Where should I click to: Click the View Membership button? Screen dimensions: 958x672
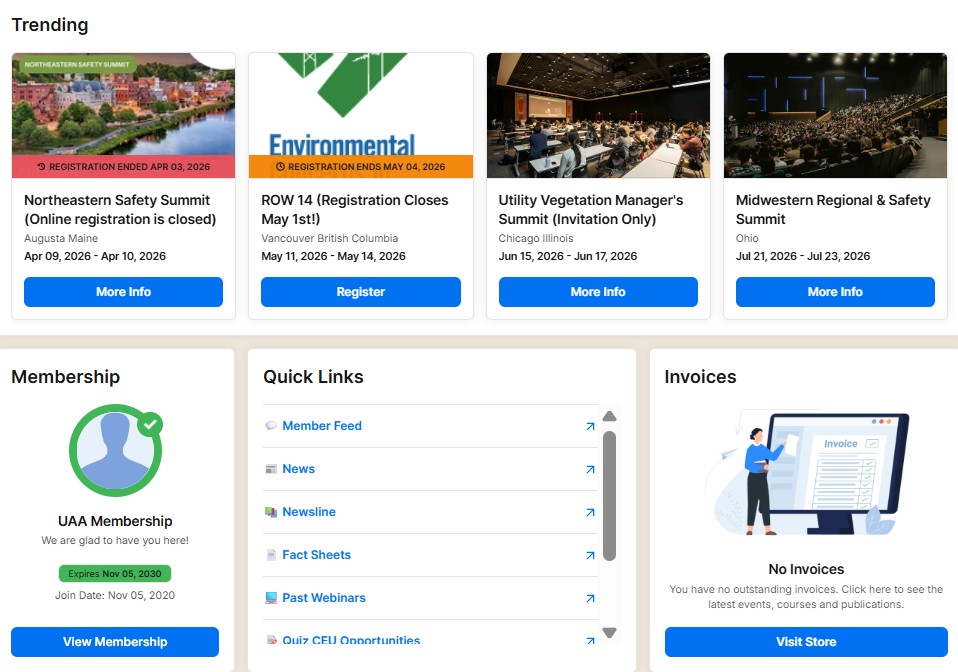(x=115, y=642)
